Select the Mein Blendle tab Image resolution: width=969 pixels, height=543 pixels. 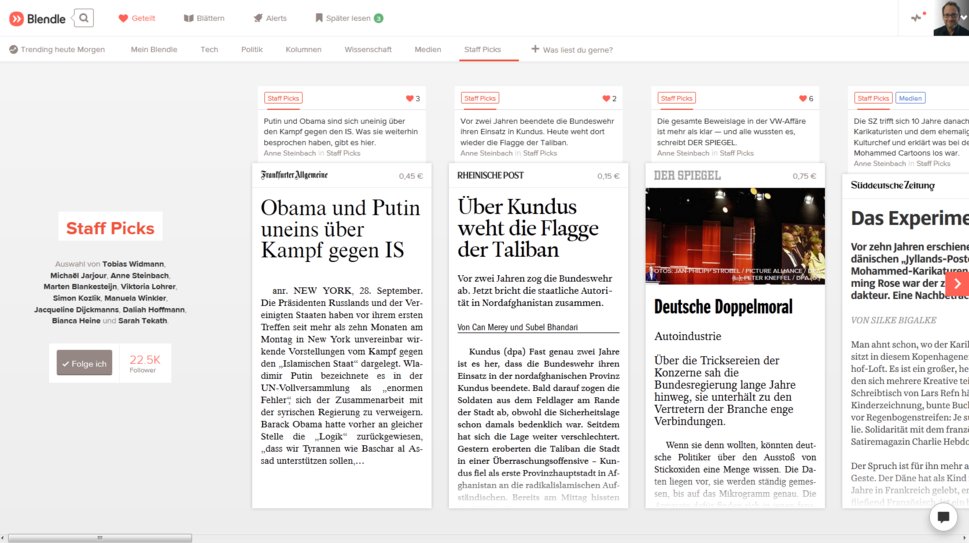click(153, 49)
